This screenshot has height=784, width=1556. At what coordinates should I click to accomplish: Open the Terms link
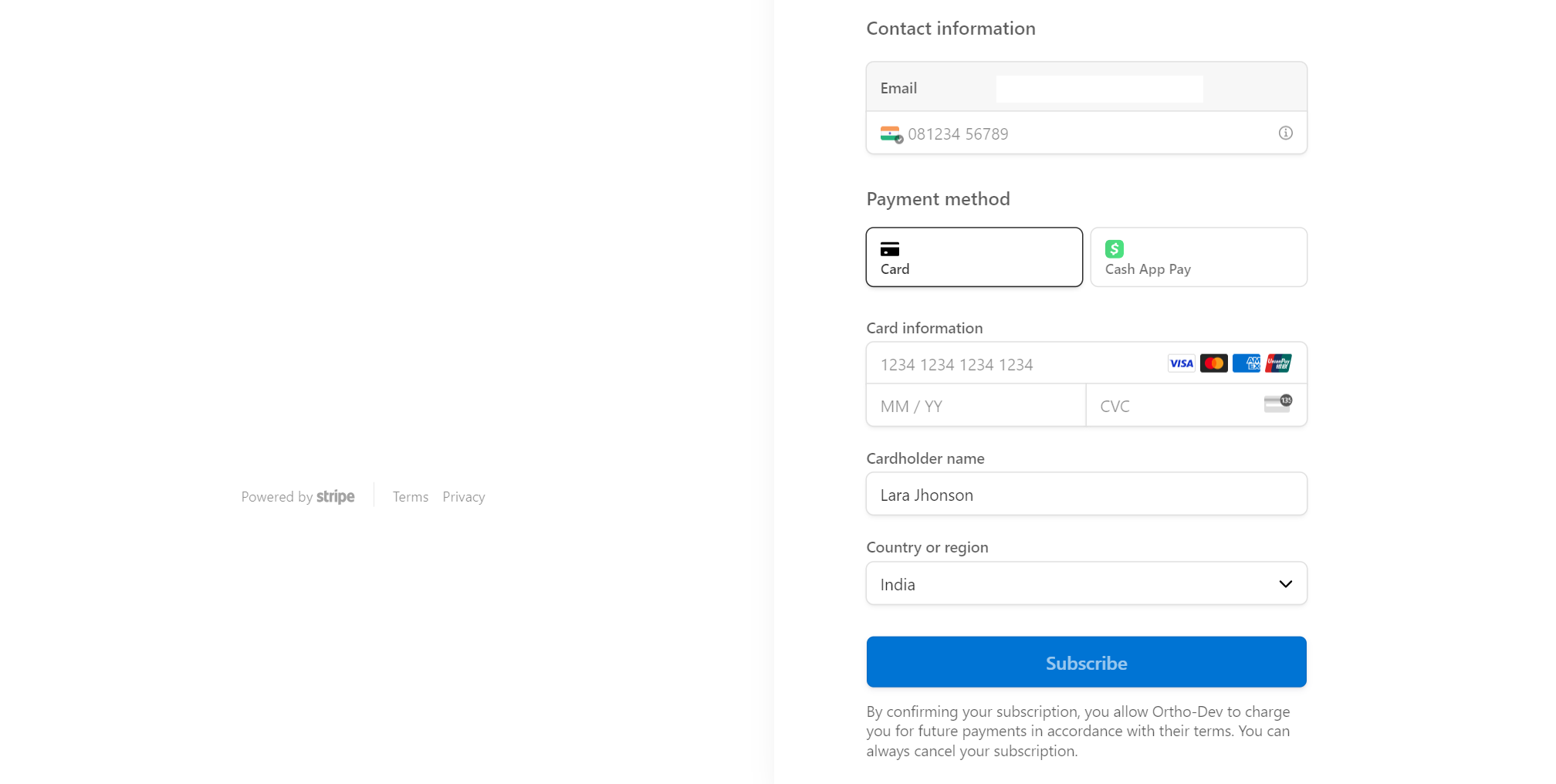click(410, 497)
